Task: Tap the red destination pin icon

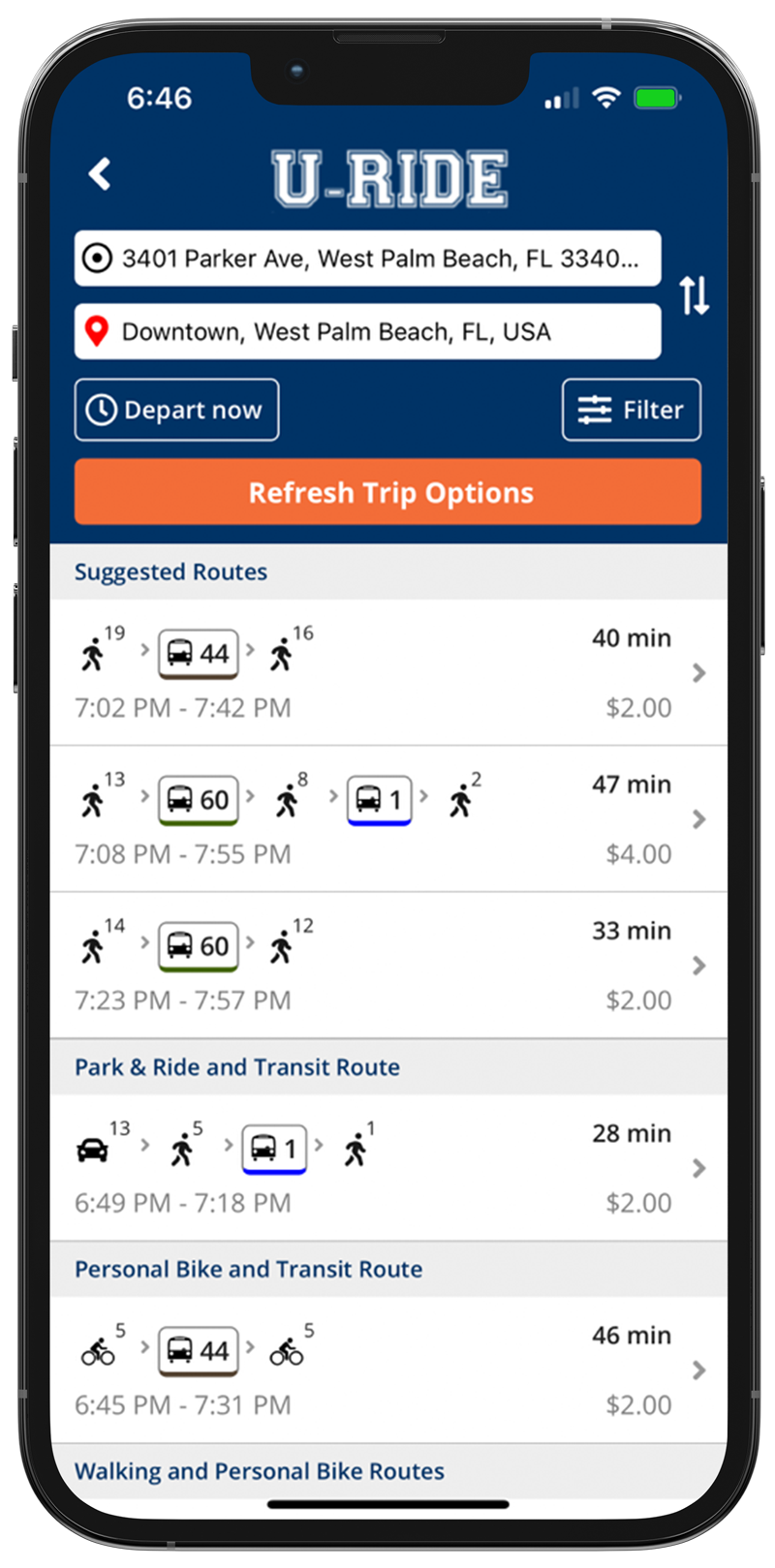Action: pyautogui.click(x=96, y=330)
